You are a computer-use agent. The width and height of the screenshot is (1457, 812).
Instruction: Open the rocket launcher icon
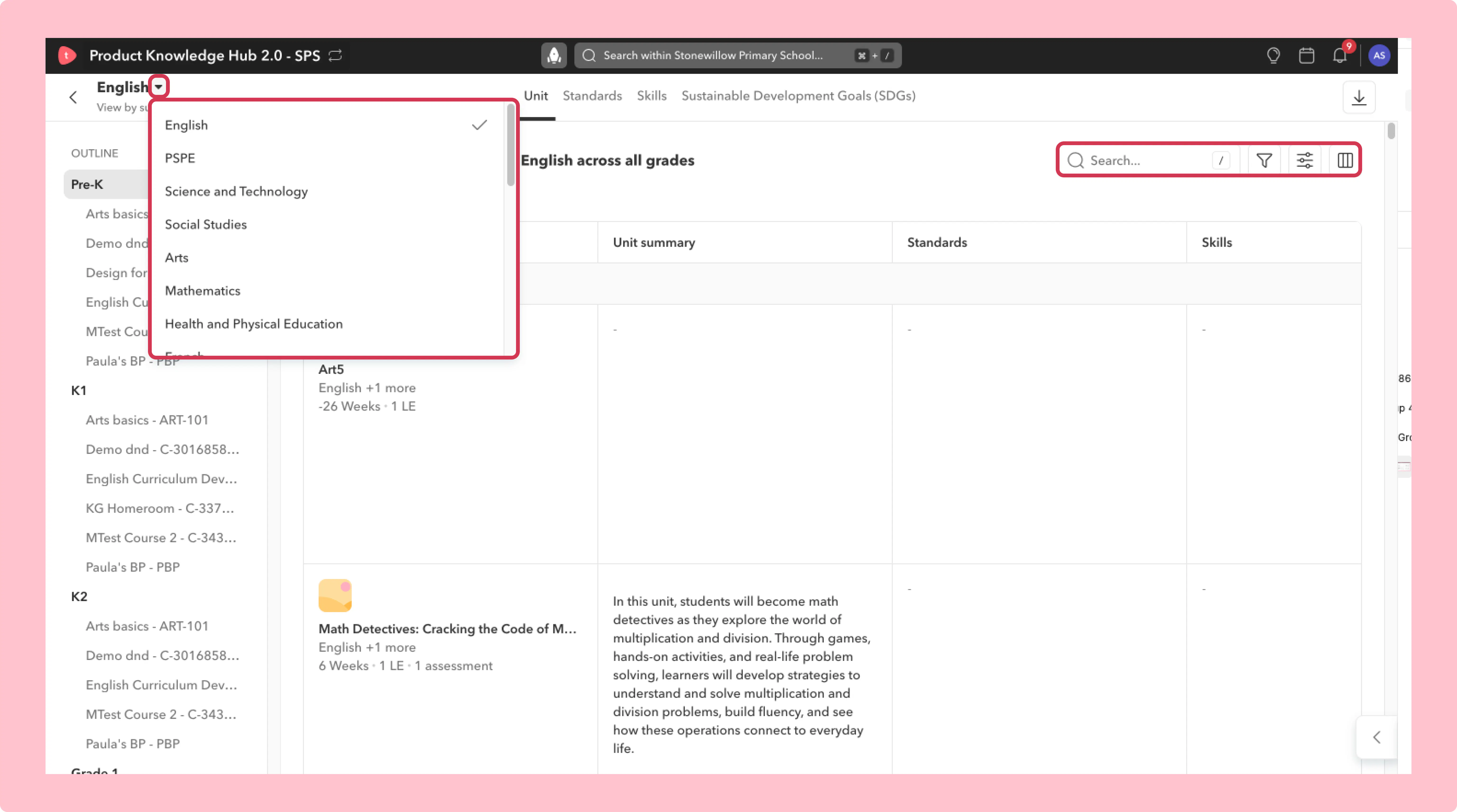[554, 55]
